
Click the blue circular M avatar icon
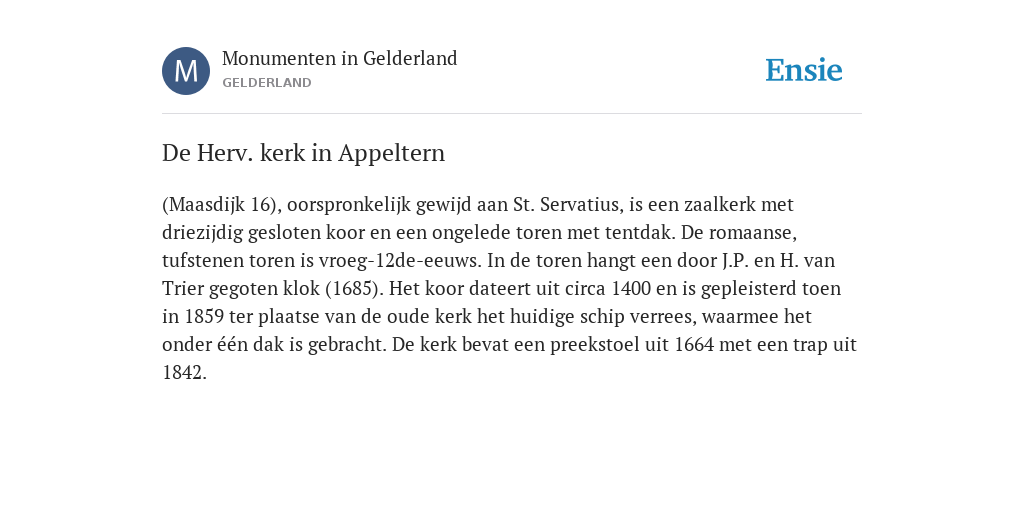(x=186, y=71)
